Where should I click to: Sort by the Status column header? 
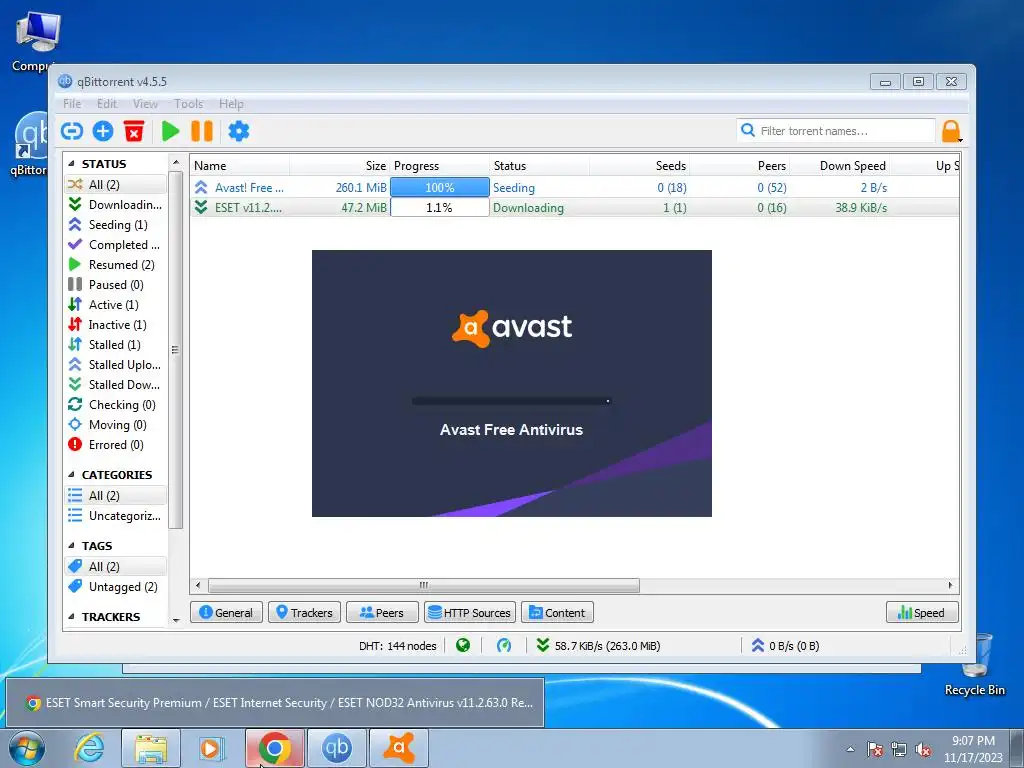539,166
